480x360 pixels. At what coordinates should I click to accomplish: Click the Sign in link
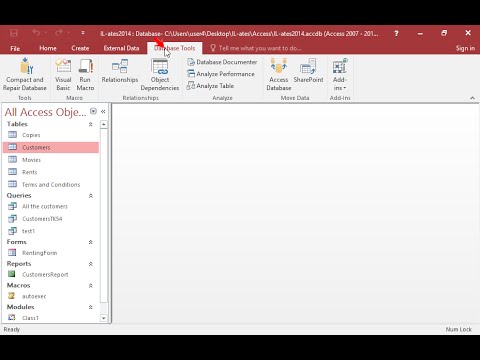click(465, 48)
